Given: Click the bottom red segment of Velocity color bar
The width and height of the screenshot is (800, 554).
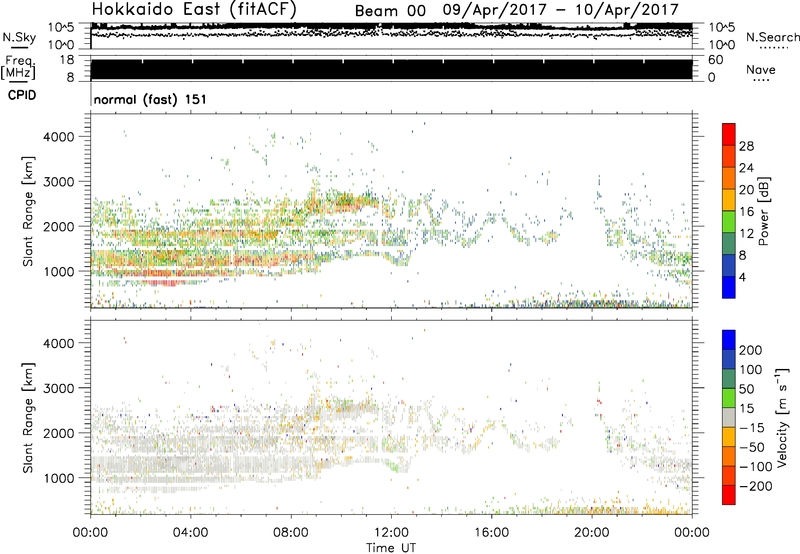Looking at the screenshot, I should [x=729, y=495].
